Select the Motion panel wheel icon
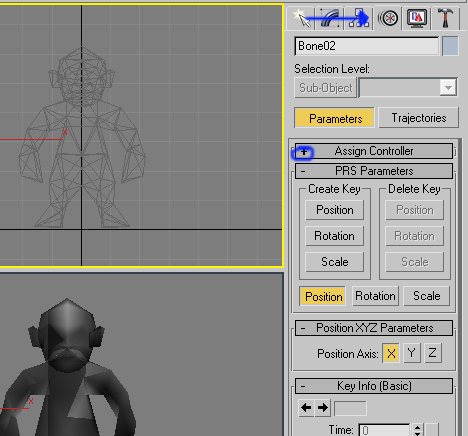The width and height of the screenshot is (468, 436). 388,18
